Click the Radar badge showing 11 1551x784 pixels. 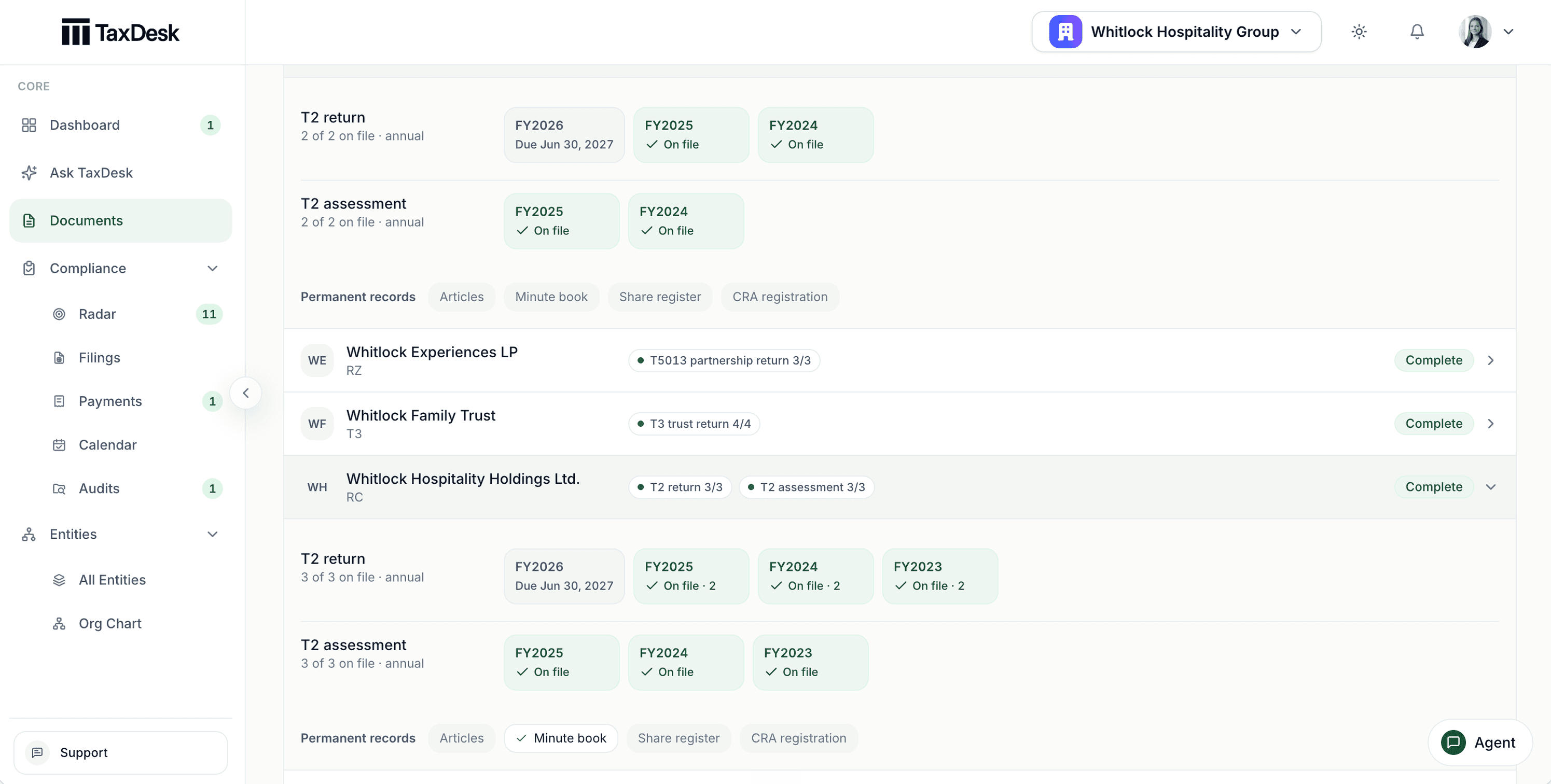click(x=209, y=314)
